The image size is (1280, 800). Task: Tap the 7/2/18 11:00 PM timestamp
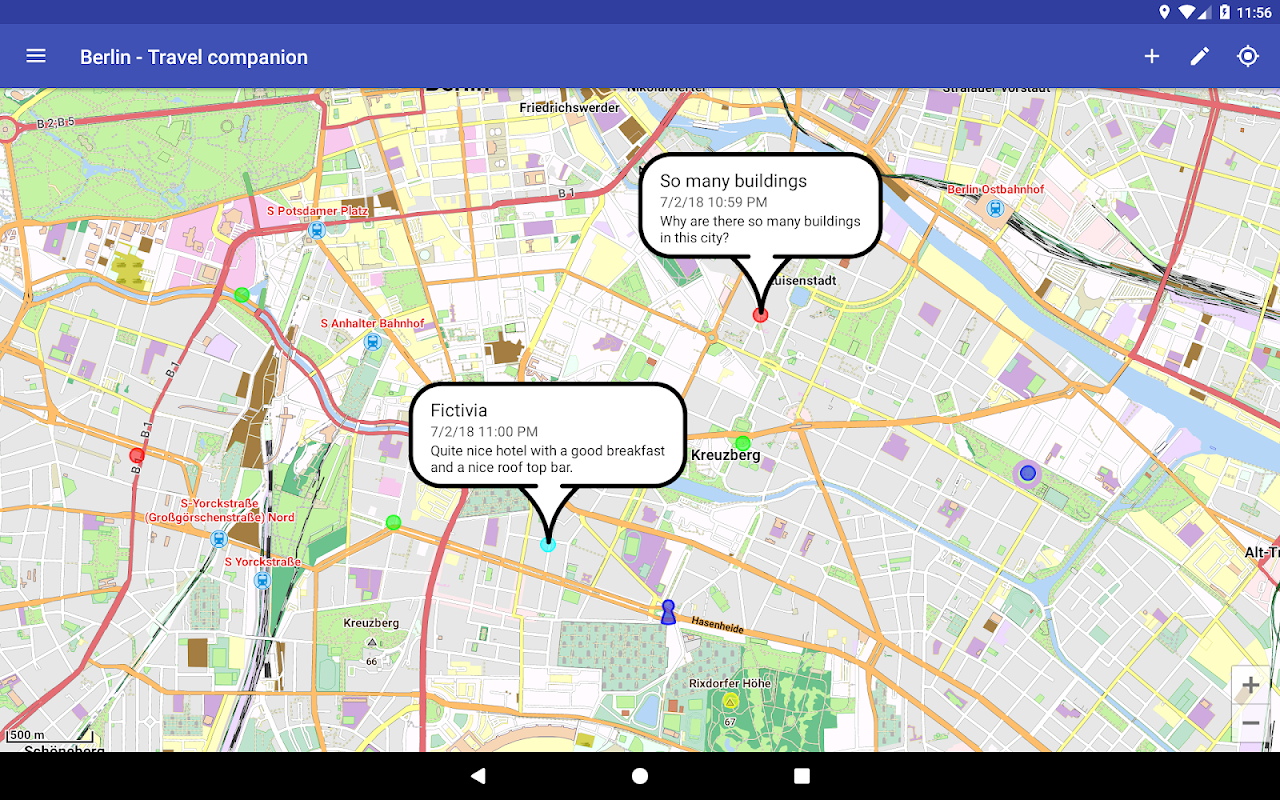tap(484, 432)
